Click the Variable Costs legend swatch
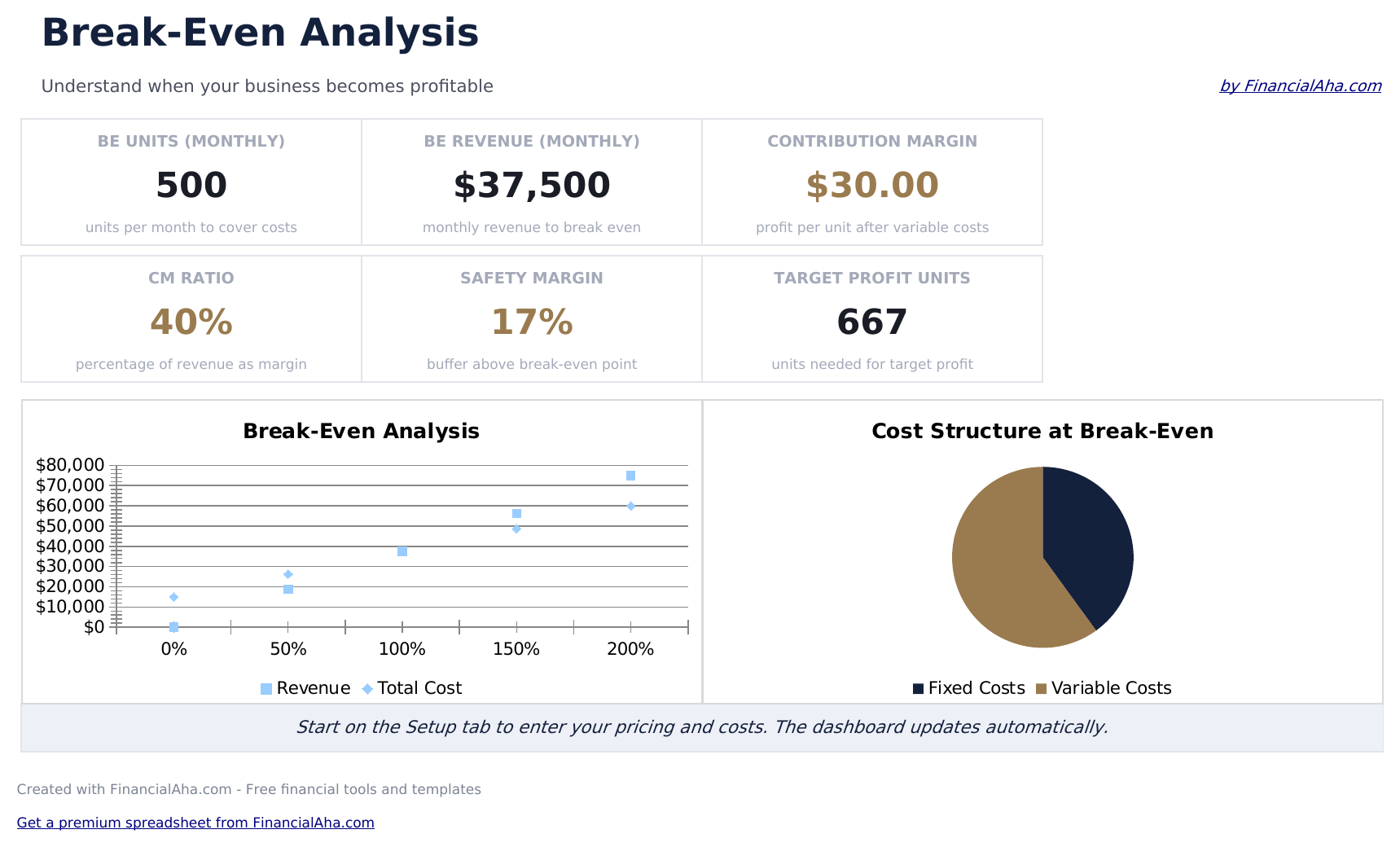1400x847 pixels. pyautogui.click(x=1041, y=689)
